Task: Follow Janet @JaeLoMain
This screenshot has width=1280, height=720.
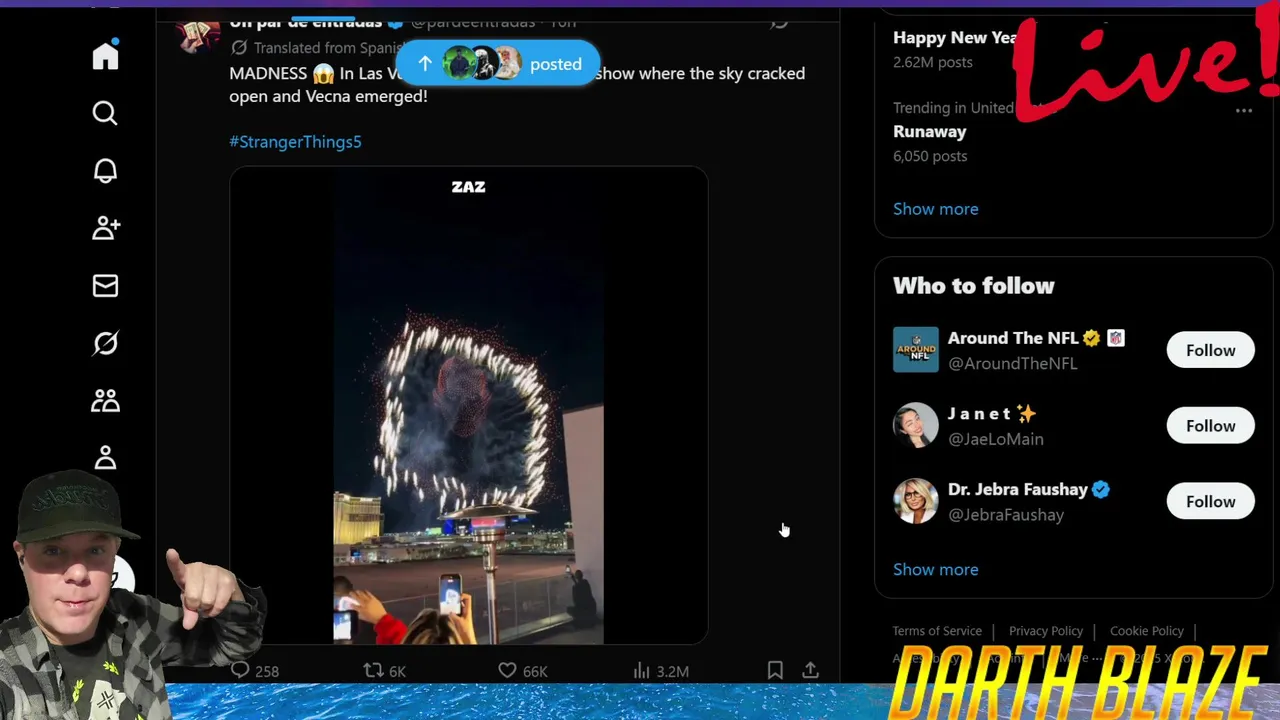Action: (x=1210, y=426)
